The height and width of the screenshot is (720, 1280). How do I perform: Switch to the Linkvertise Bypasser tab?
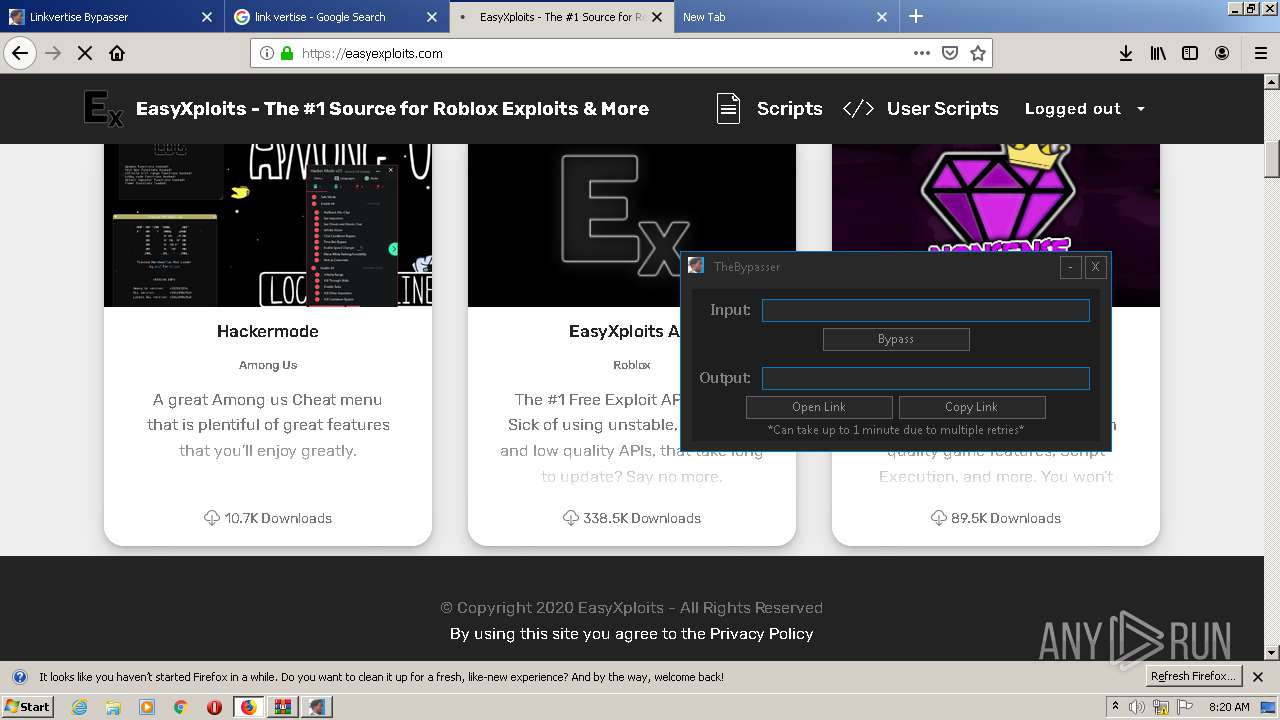(x=113, y=17)
